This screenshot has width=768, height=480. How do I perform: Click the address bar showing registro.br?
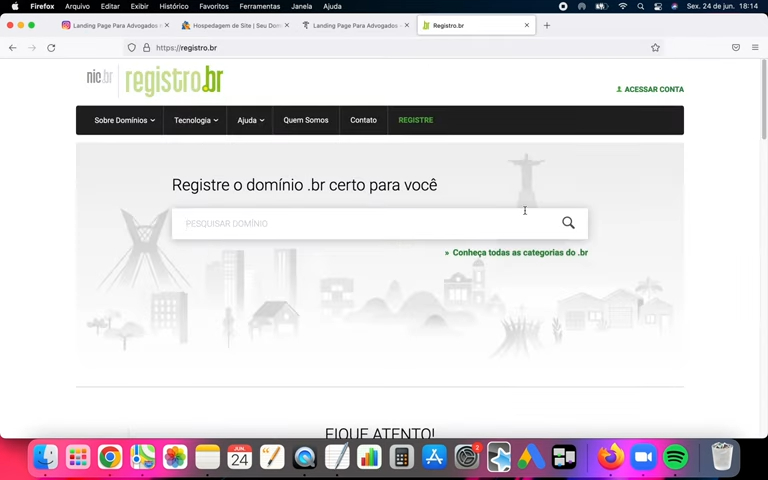pyautogui.click(x=392, y=48)
